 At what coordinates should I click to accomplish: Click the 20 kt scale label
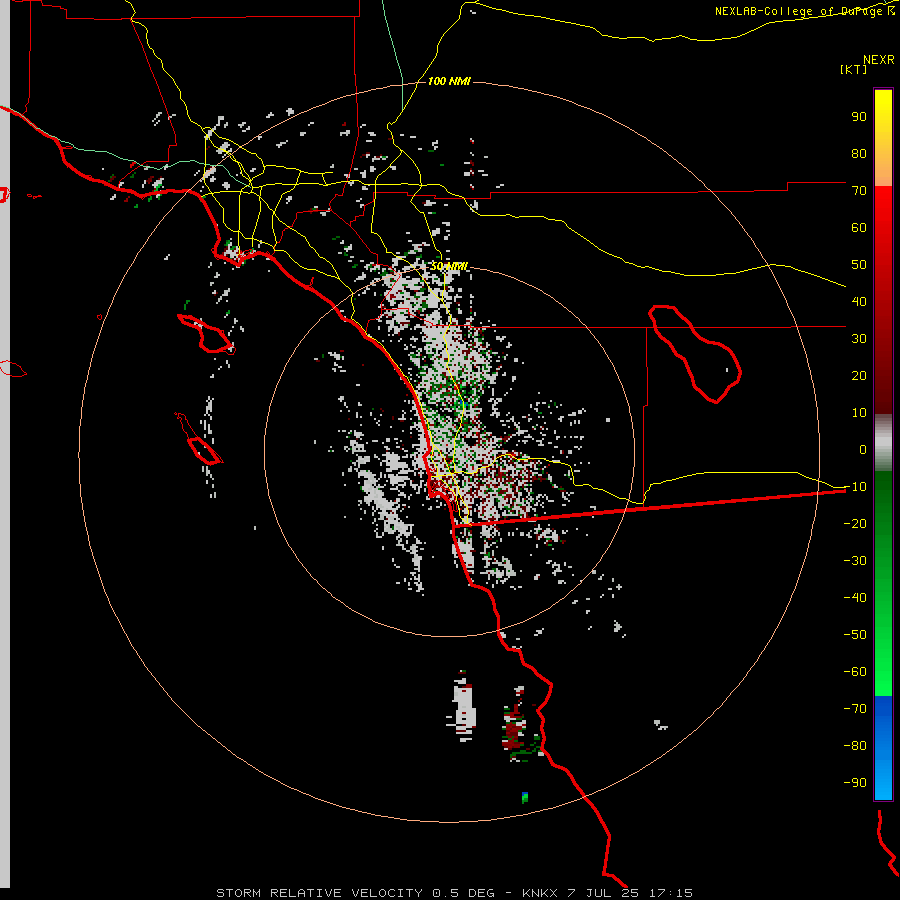(x=859, y=376)
